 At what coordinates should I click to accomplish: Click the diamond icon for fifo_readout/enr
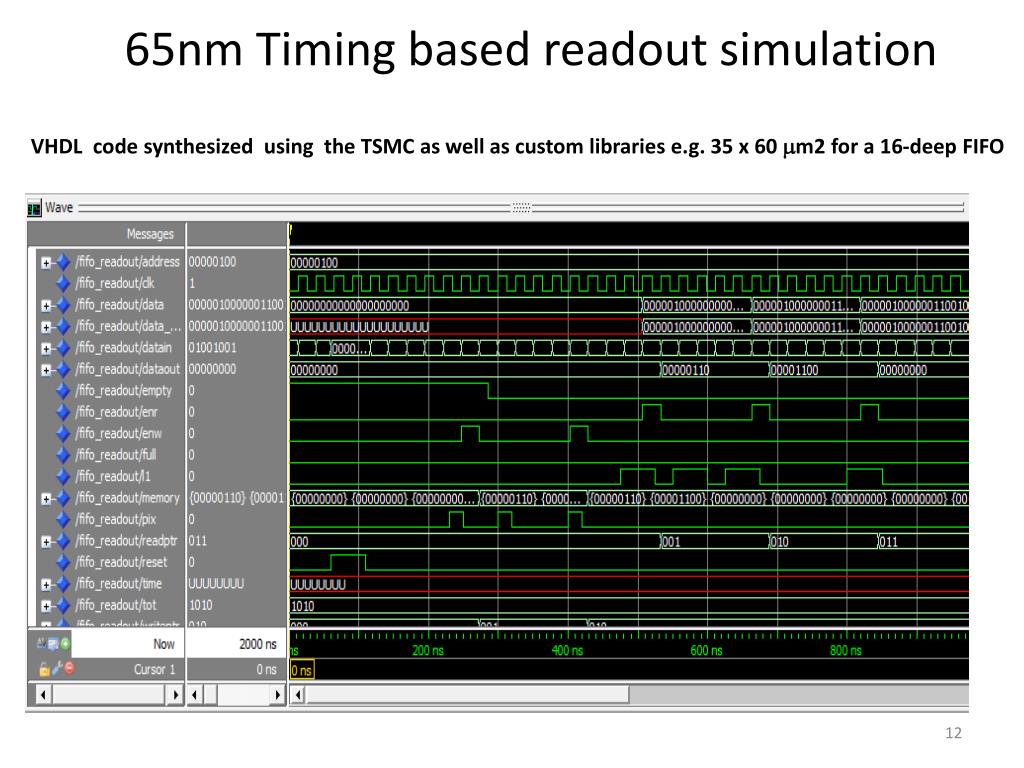point(63,412)
